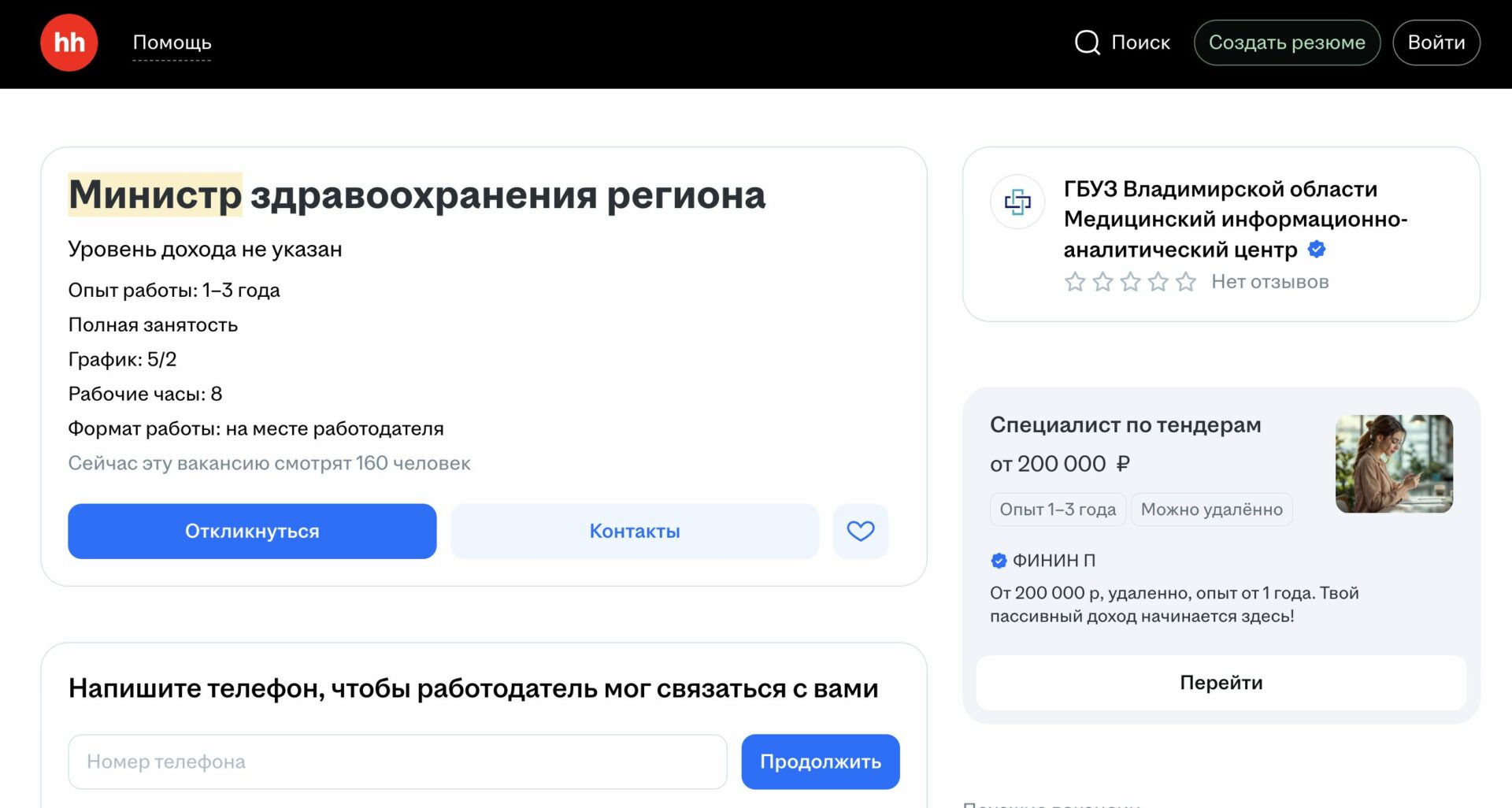Select the first rating star

click(x=1075, y=281)
